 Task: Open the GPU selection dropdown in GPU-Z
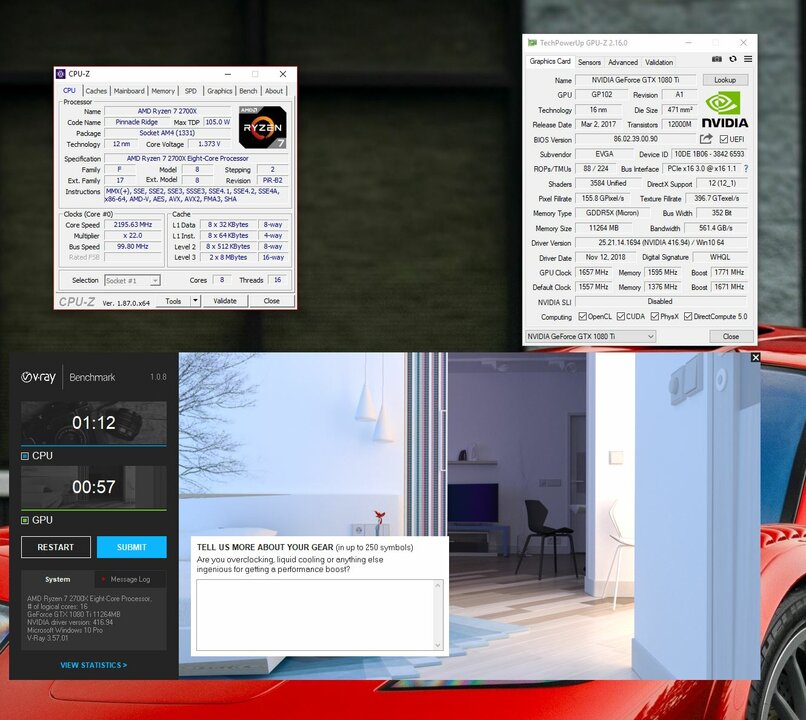pos(590,336)
